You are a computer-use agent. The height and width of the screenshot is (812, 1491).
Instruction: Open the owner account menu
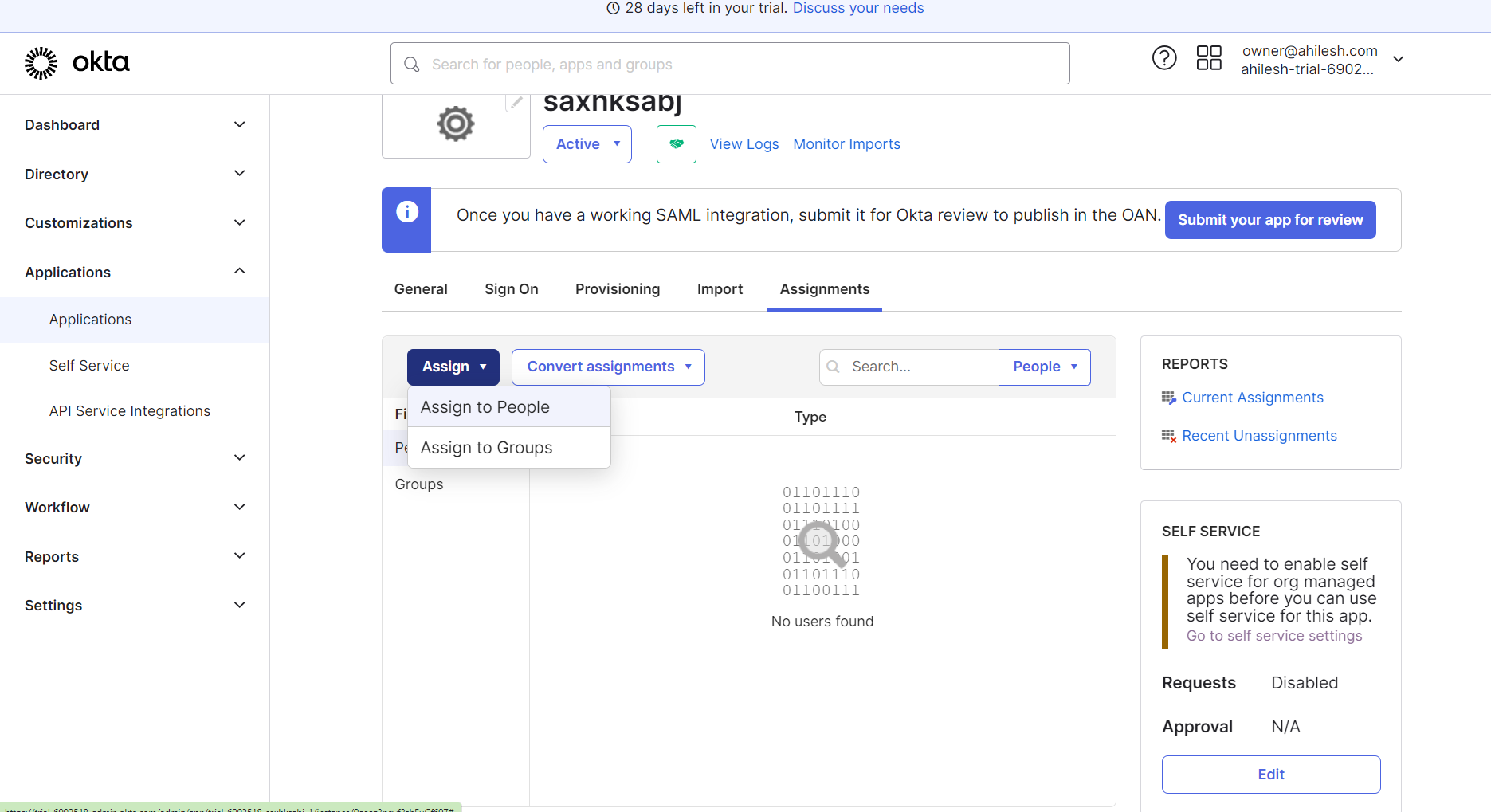pyautogui.click(x=1322, y=60)
